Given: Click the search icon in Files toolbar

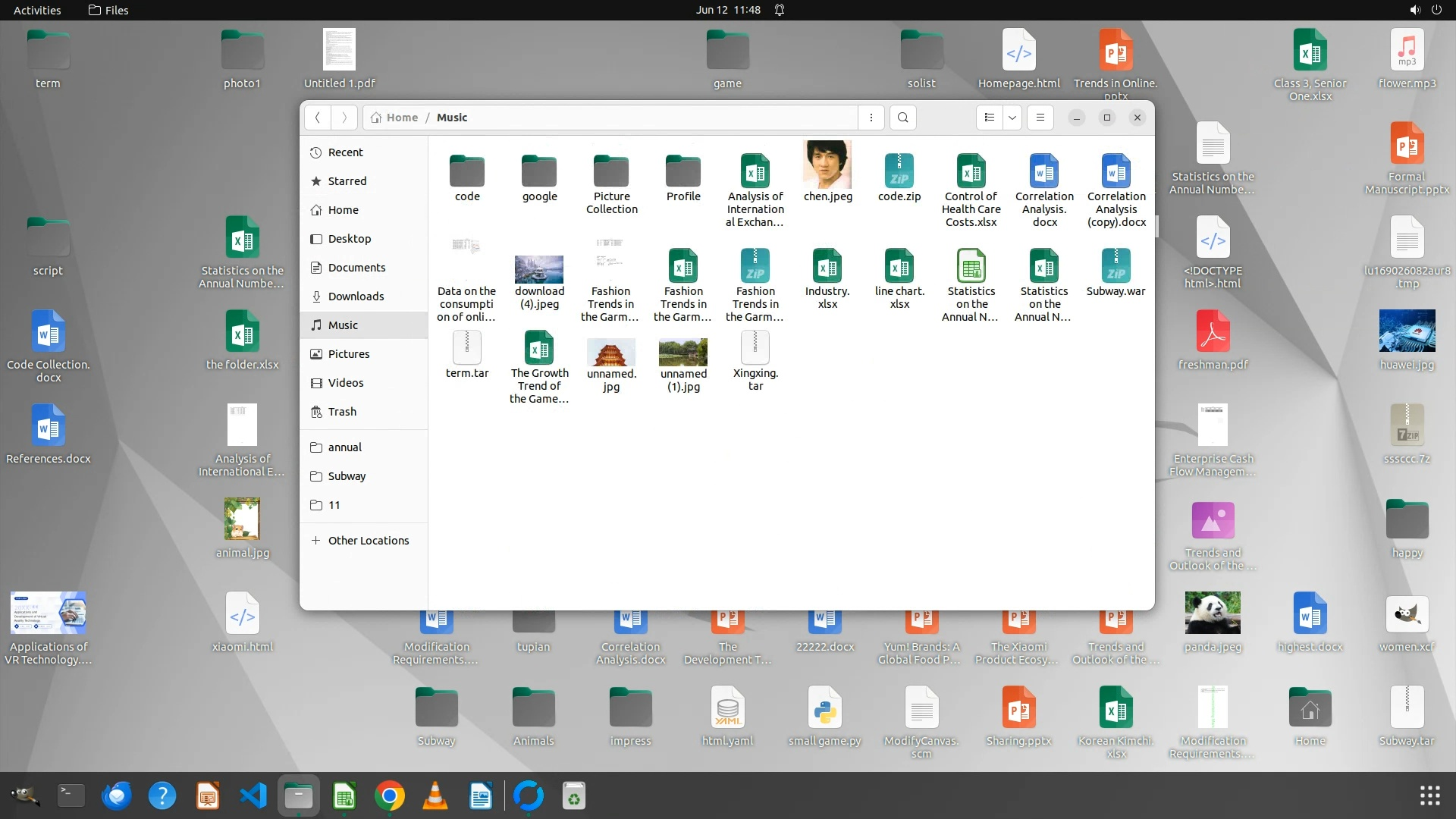Looking at the screenshot, I should [902, 118].
